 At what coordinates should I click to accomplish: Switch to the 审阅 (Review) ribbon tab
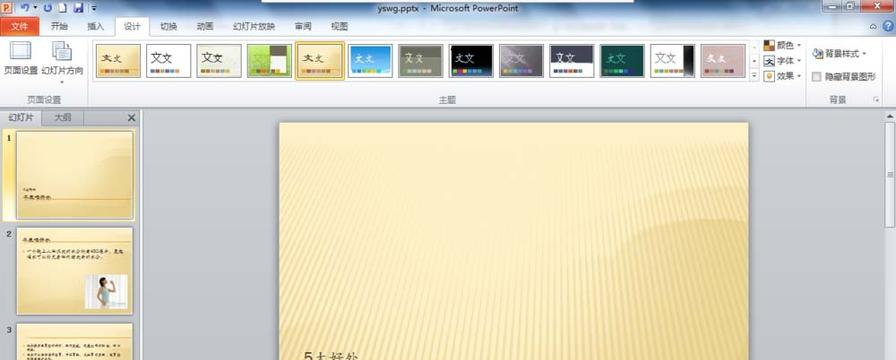(303, 26)
